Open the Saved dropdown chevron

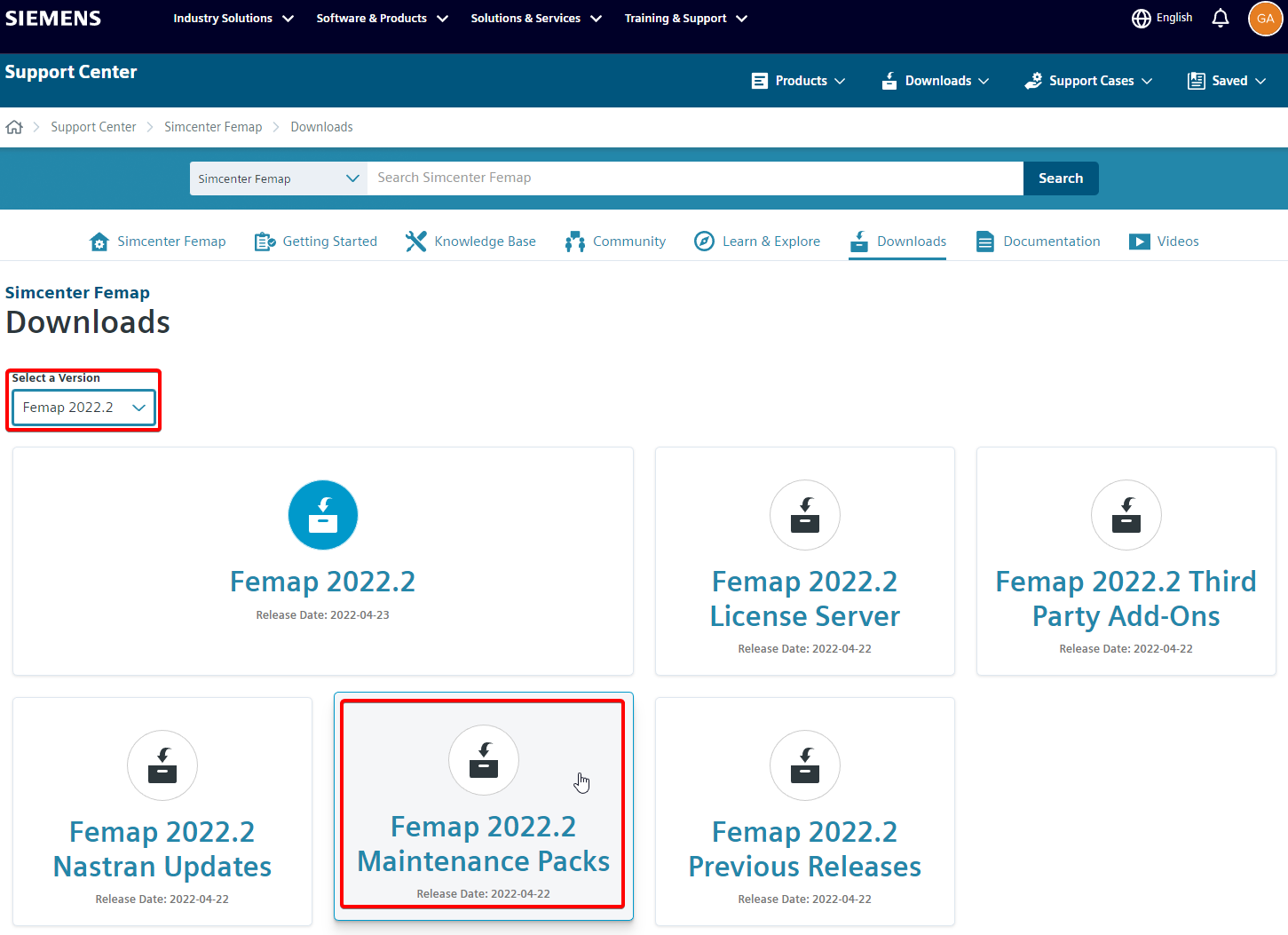(1260, 81)
